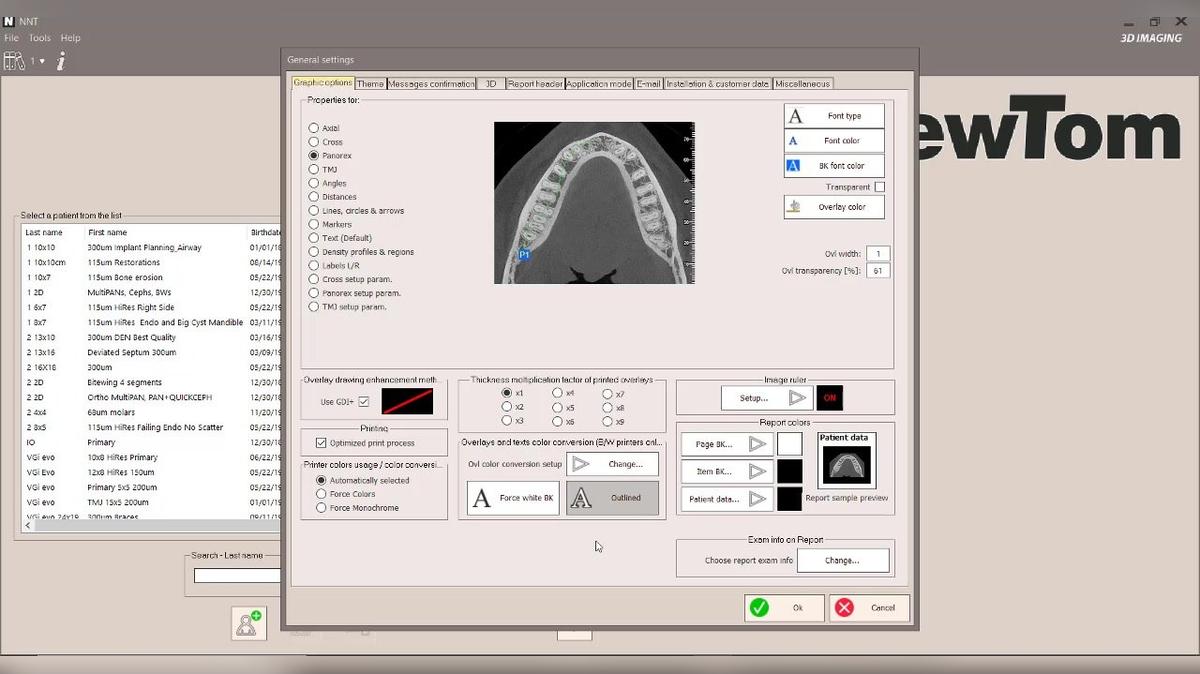Image resolution: width=1200 pixels, height=674 pixels.
Task: Click the patient list horizontal scrollbar
Action: [x=150, y=527]
